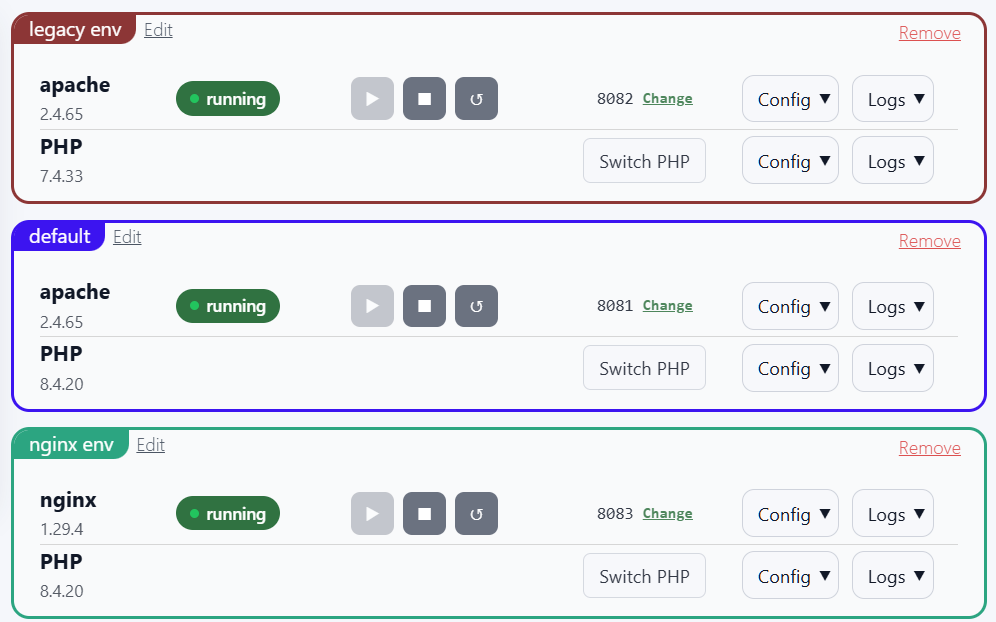Stop apache in legacy env
The height and width of the screenshot is (622, 996).
click(x=424, y=98)
